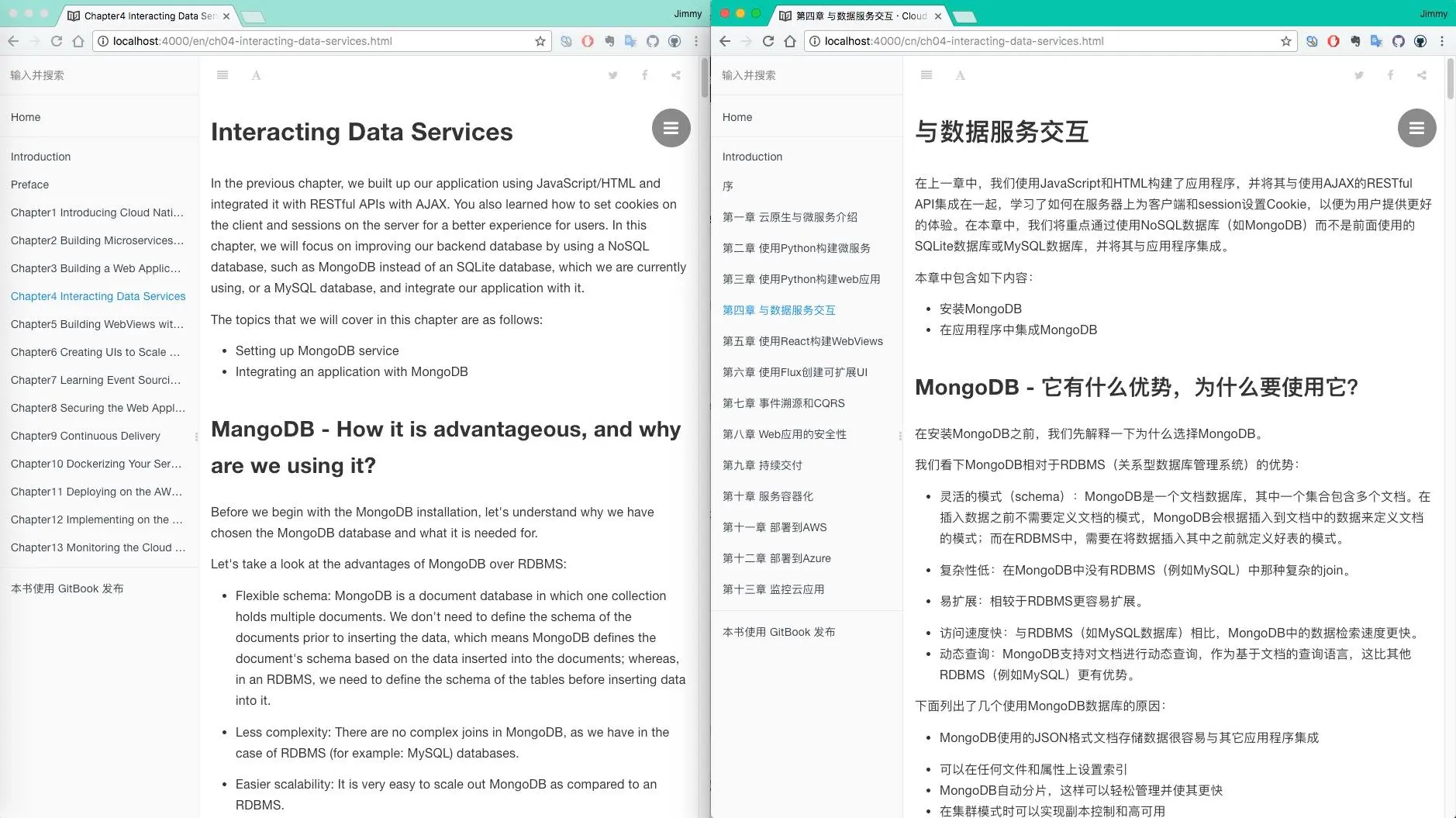1456x818 pixels.
Task: Open 序 in right sidebar
Action: click(x=728, y=186)
